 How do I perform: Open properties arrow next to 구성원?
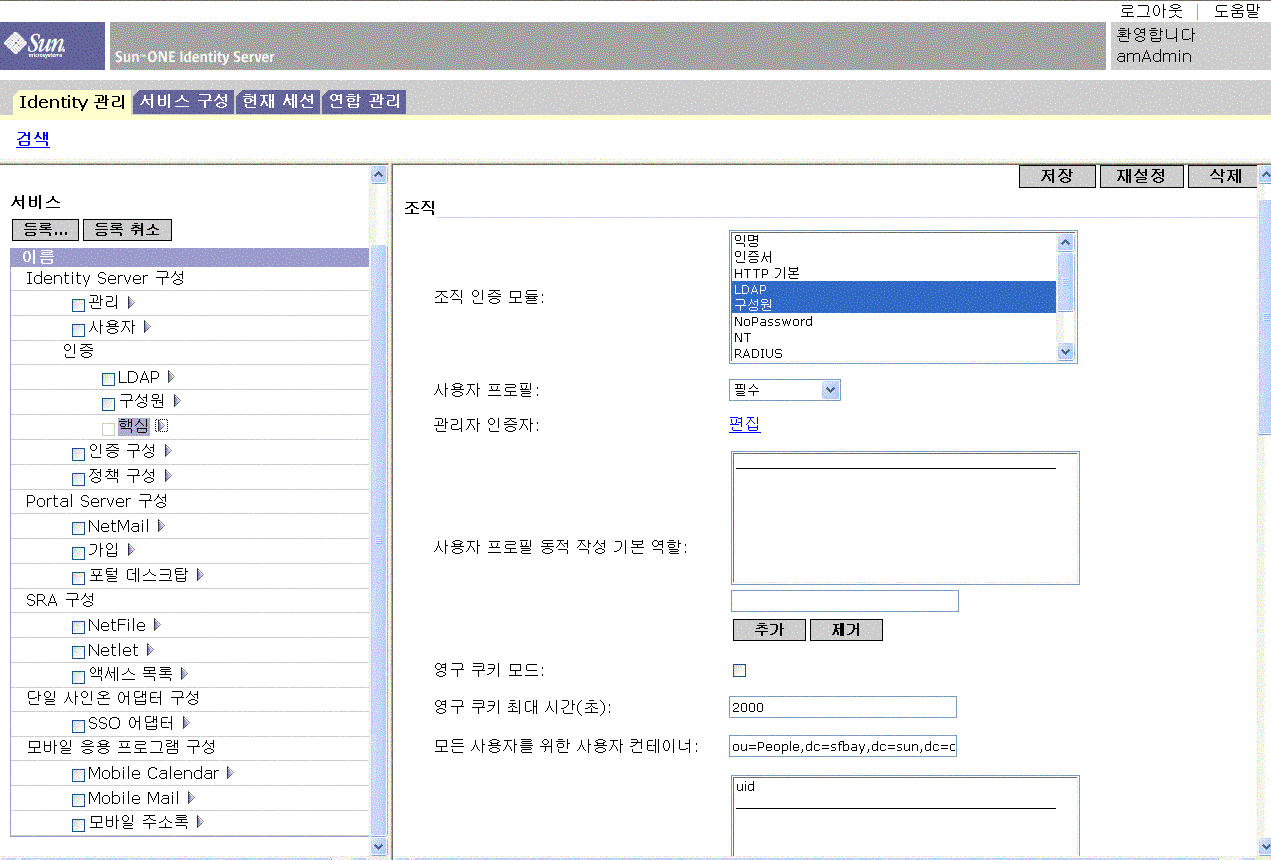tap(177, 401)
